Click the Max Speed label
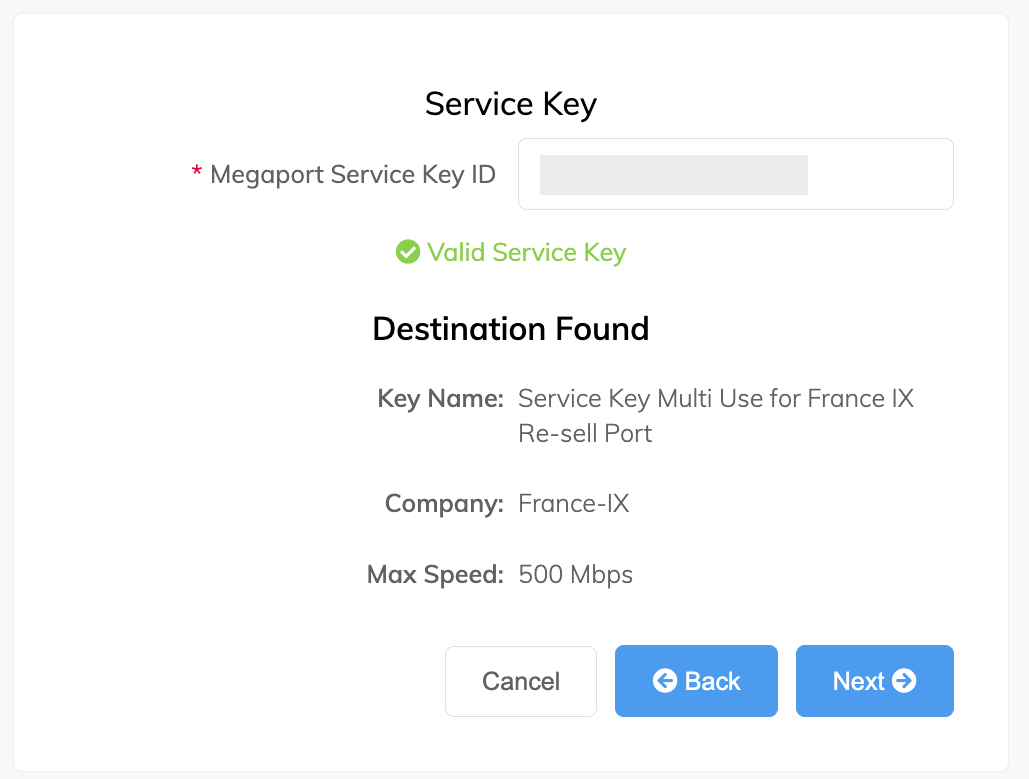 pos(435,574)
